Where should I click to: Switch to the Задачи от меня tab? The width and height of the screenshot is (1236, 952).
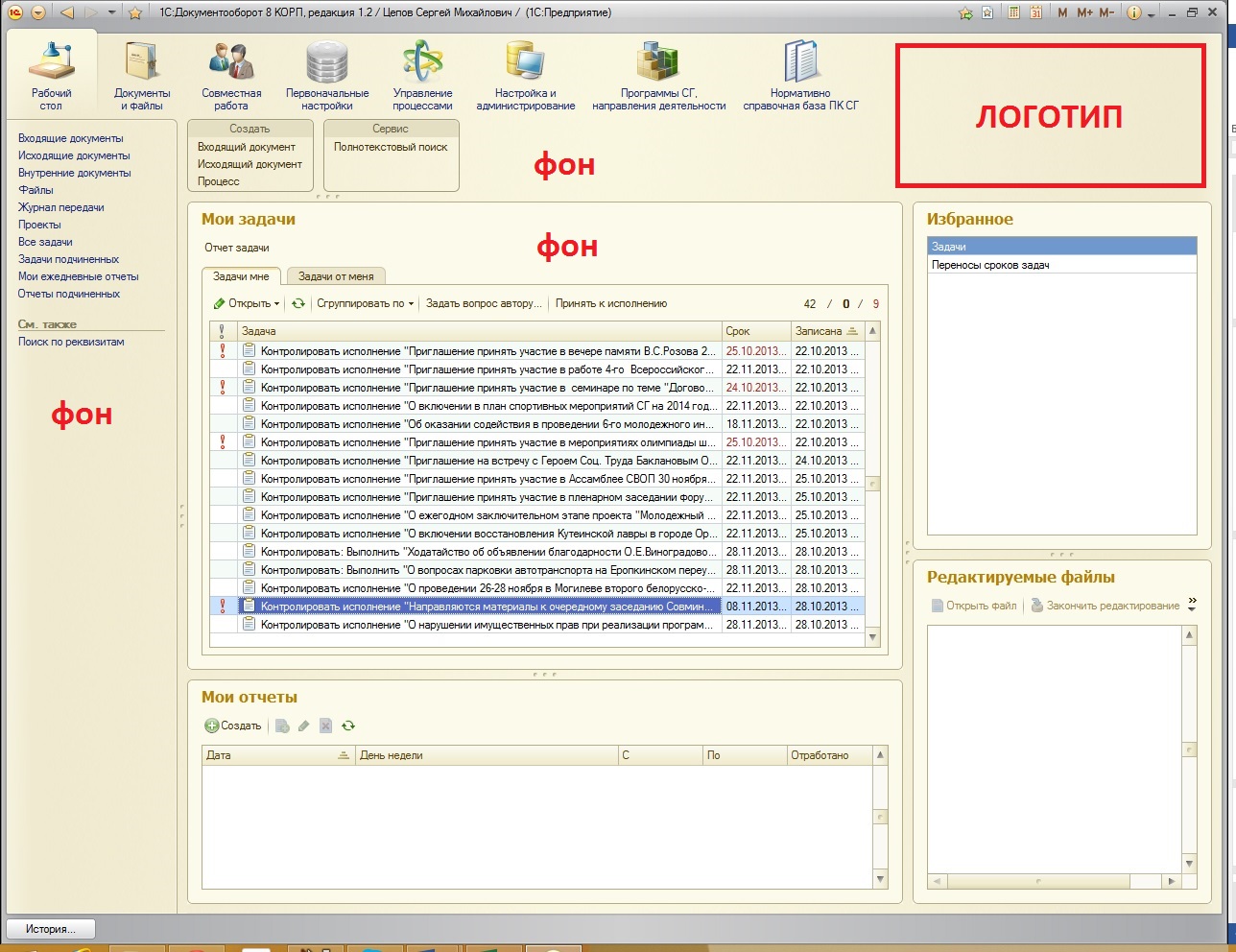click(x=336, y=276)
